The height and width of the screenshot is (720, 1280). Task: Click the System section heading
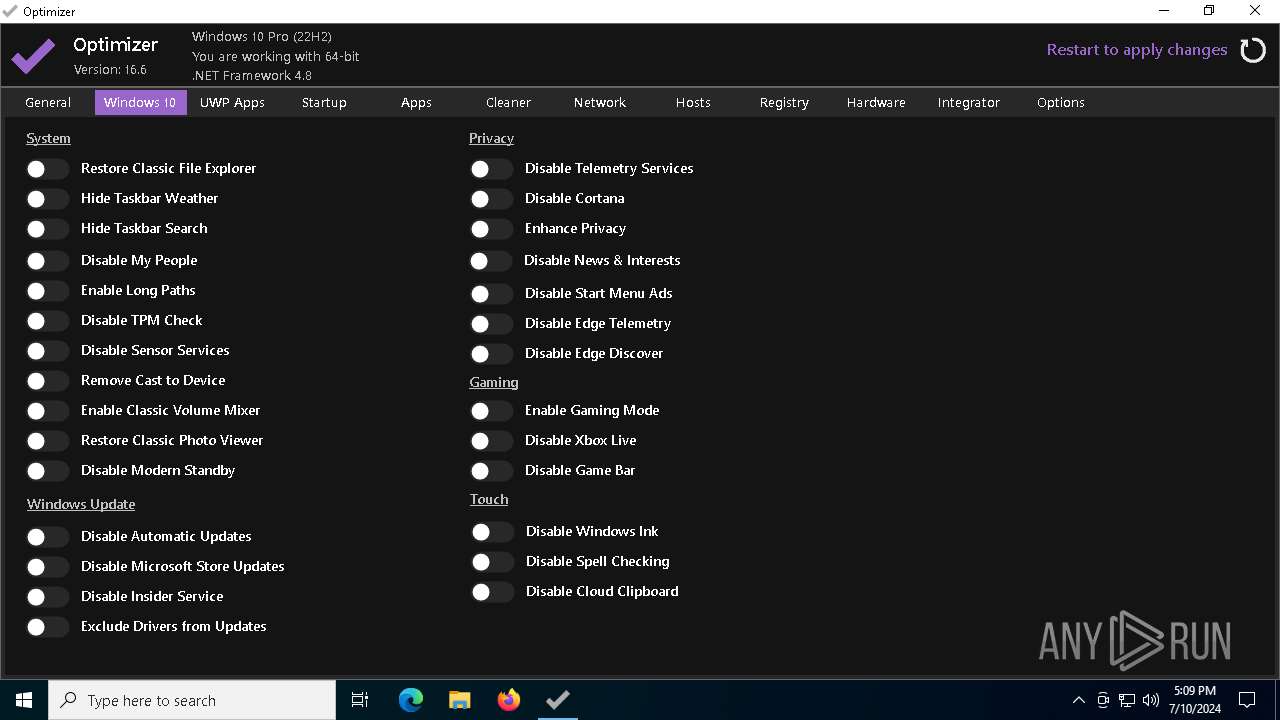tap(48, 138)
